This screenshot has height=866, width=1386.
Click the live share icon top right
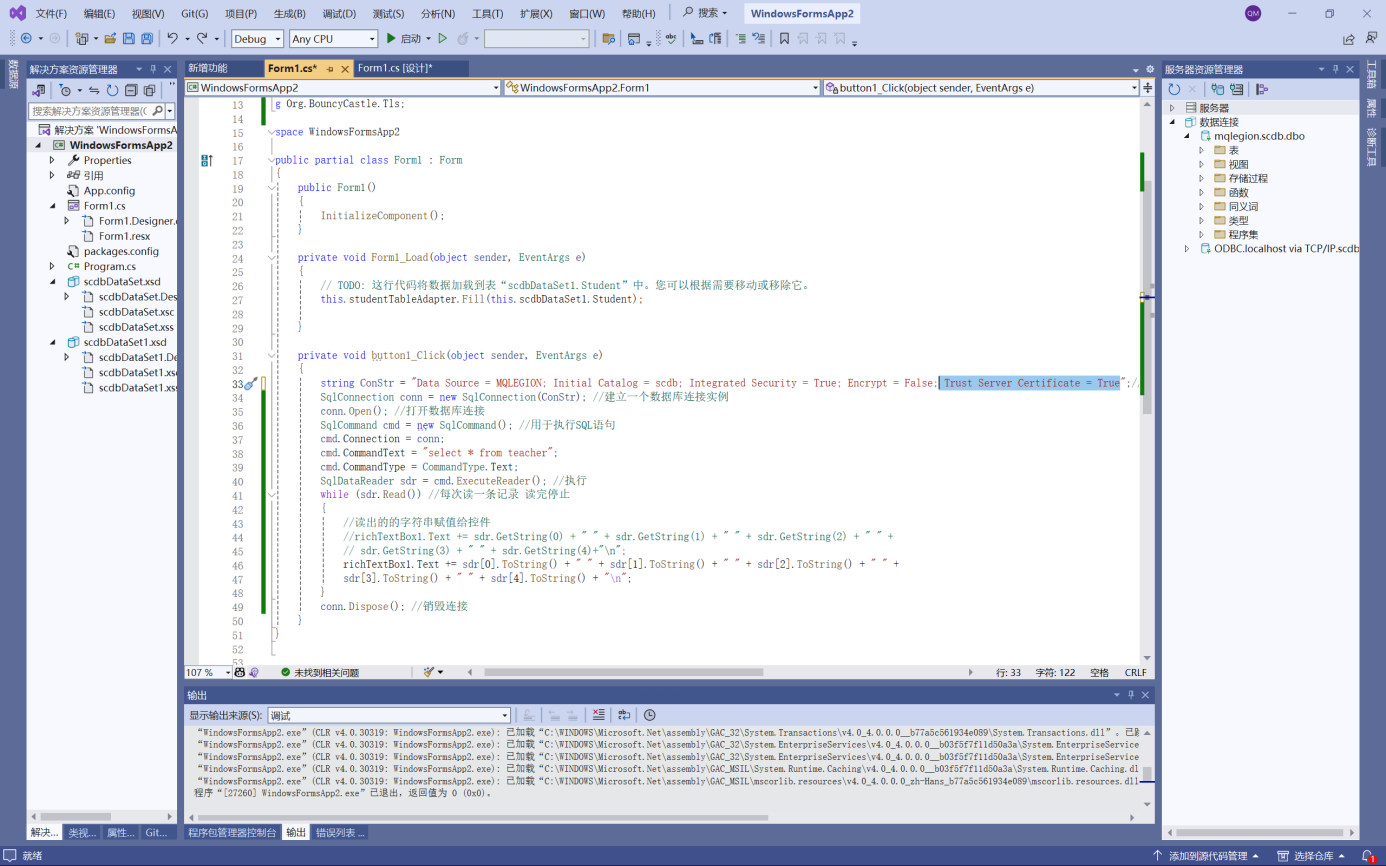[x=1348, y=39]
